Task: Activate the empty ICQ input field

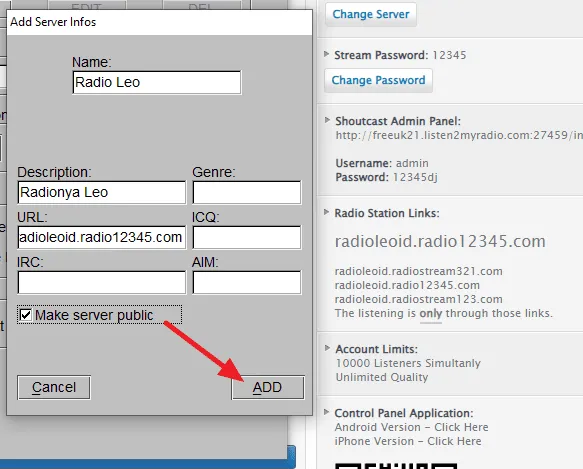Action: tap(247, 237)
